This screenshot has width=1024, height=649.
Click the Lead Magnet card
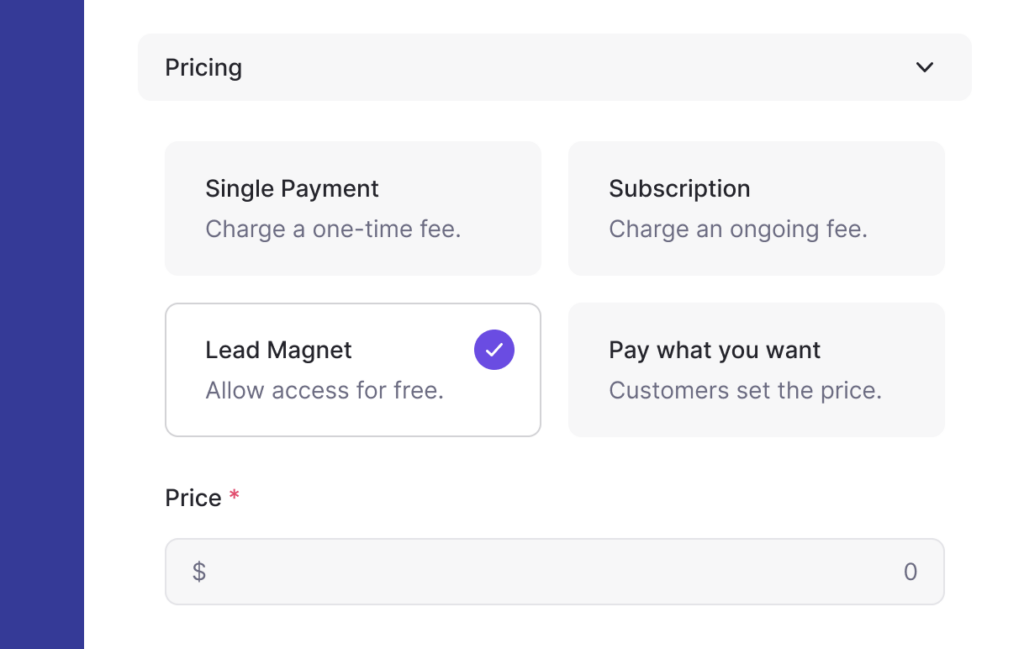point(353,370)
